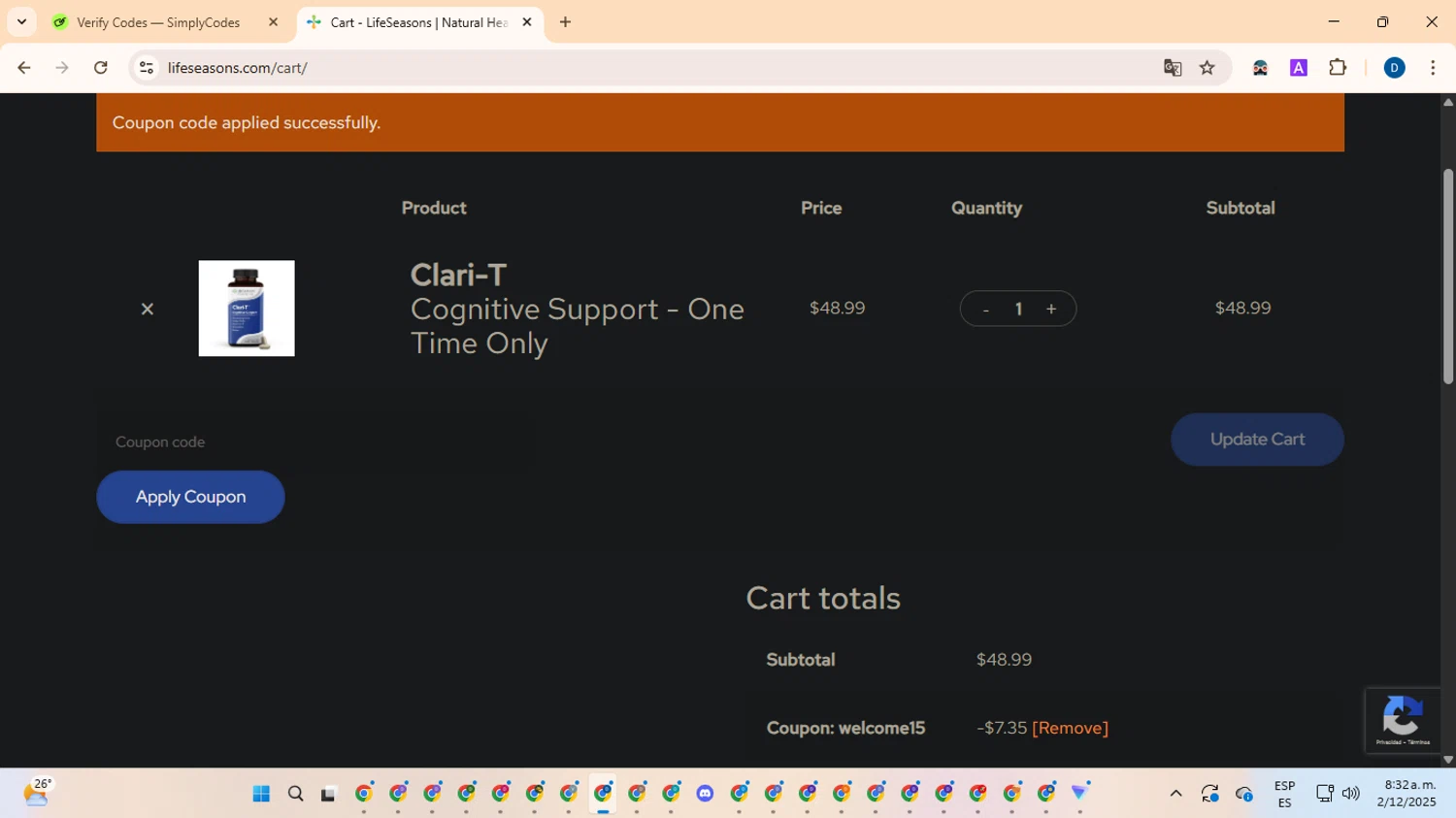The height and width of the screenshot is (818, 1456).
Task: Close the Verify Codes SimplyCodes tab
Action: pyautogui.click(x=273, y=22)
